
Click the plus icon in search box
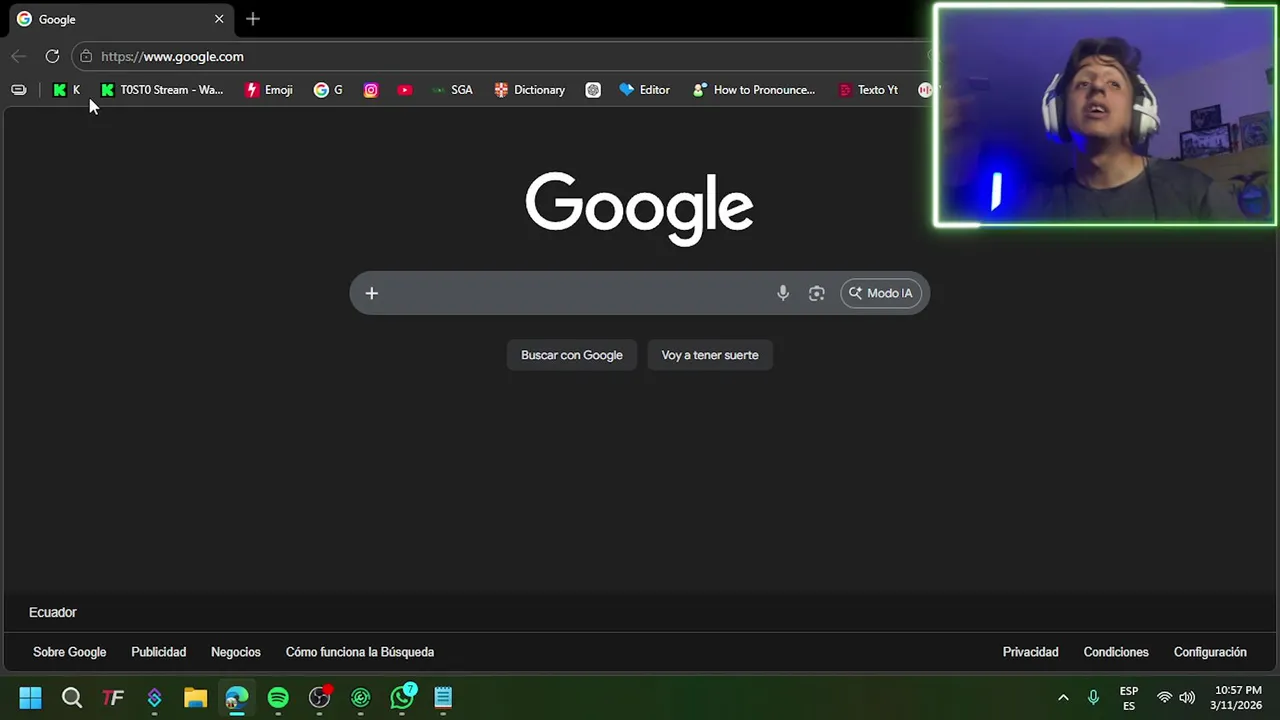coord(371,293)
